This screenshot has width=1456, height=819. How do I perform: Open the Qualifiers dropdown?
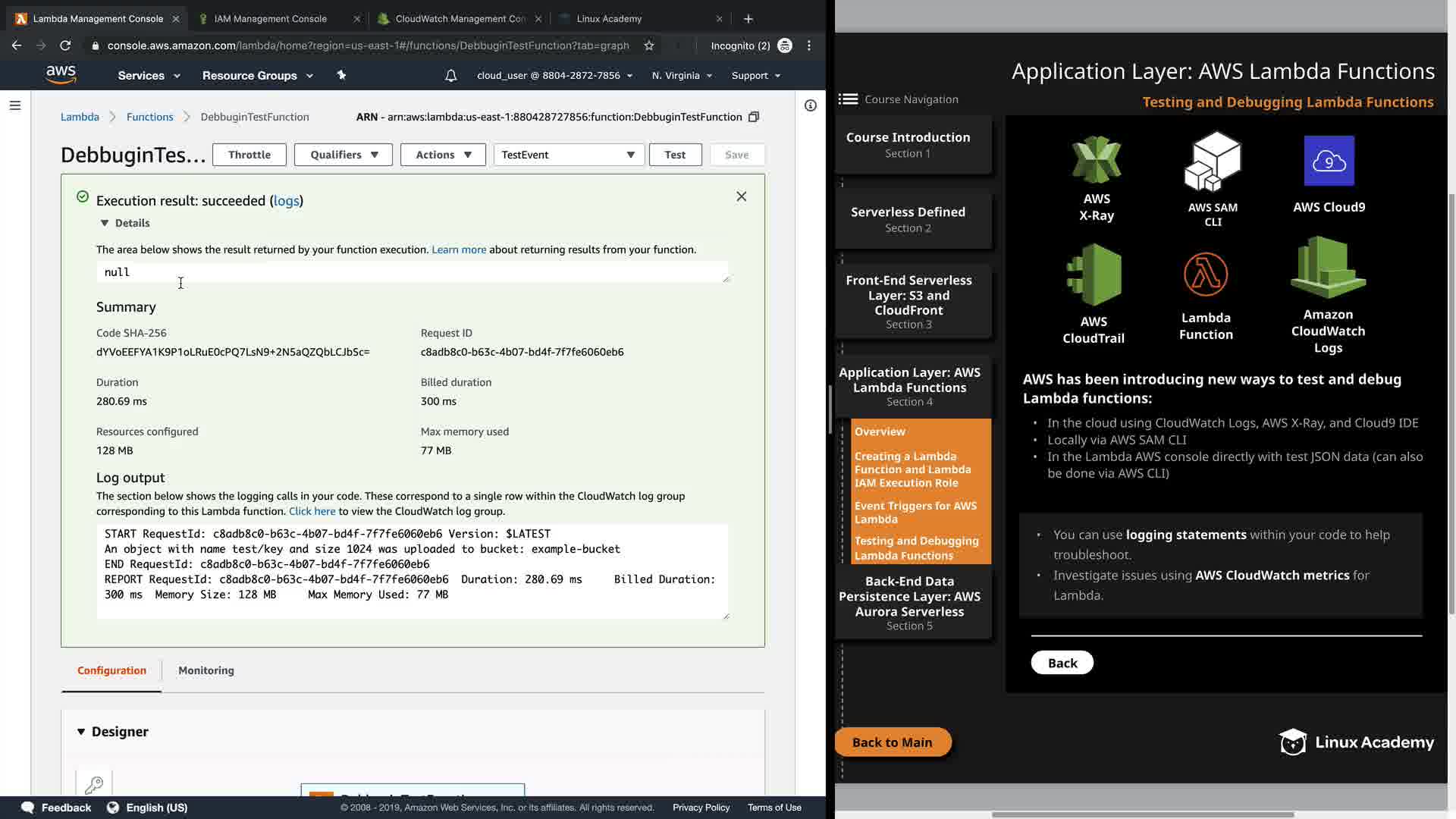pyautogui.click(x=344, y=155)
